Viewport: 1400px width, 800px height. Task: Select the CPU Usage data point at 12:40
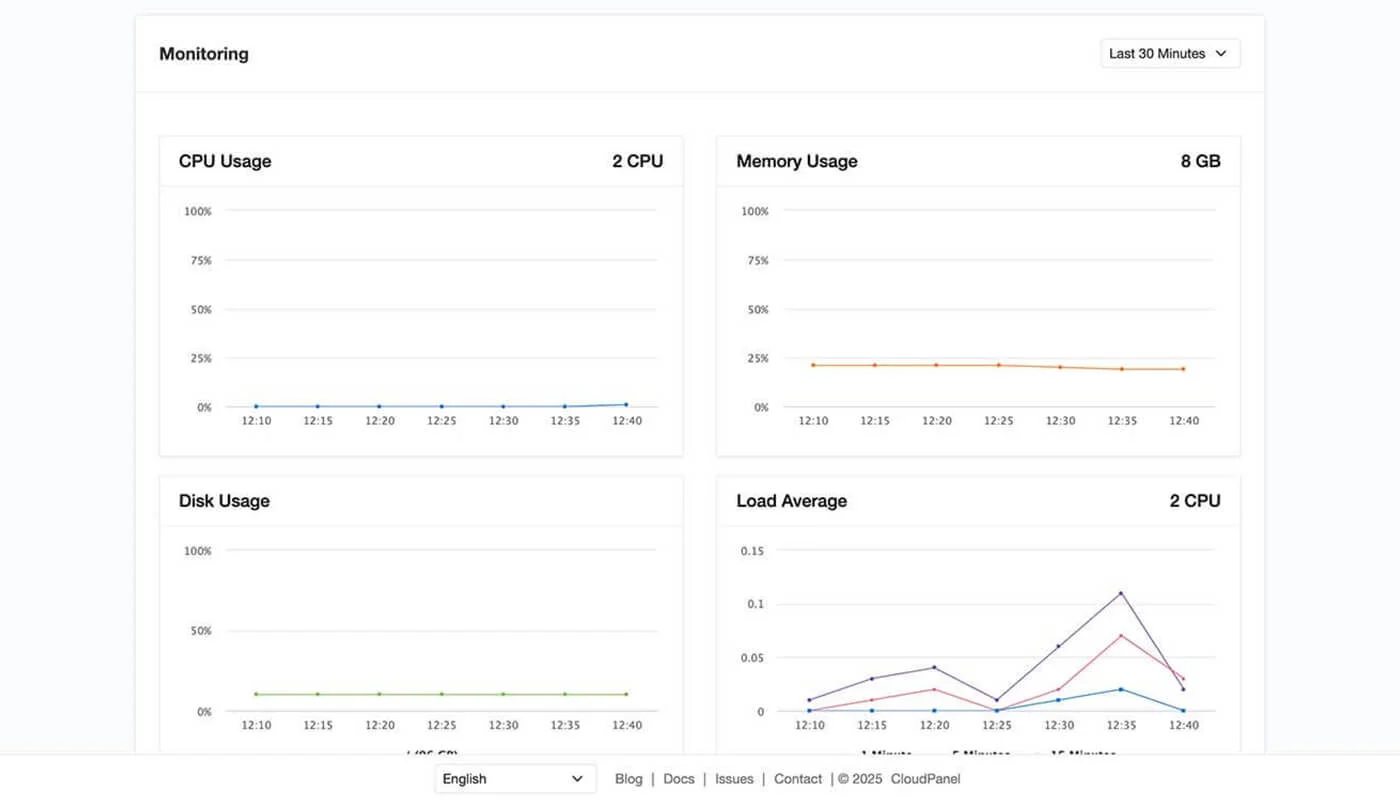(626, 405)
